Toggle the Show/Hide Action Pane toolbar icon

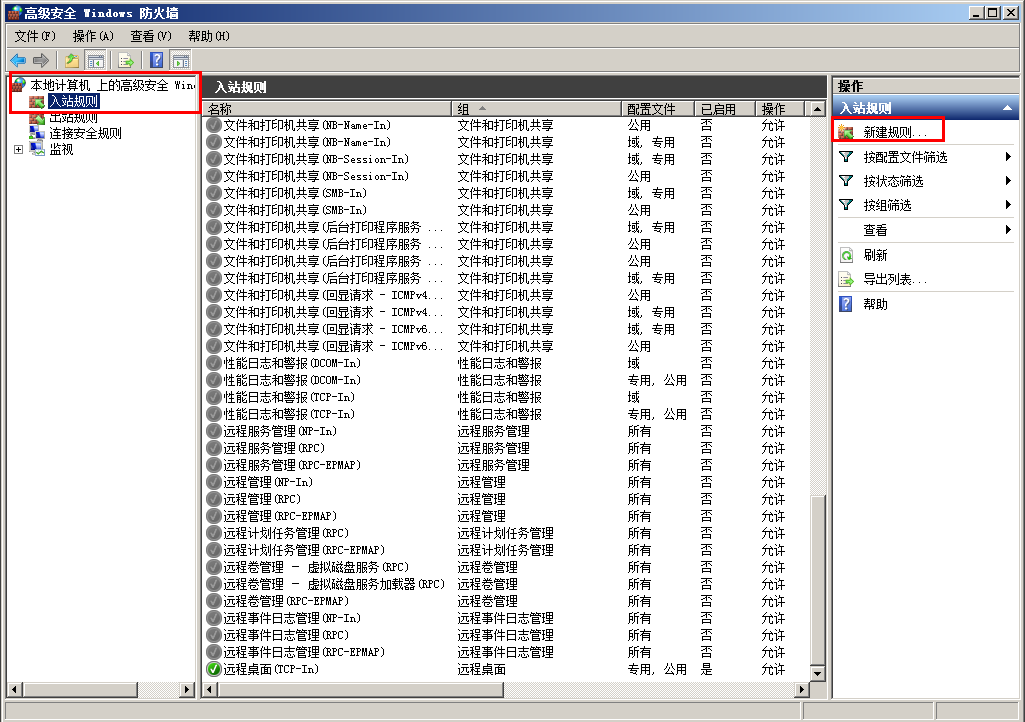coord(180,60)
